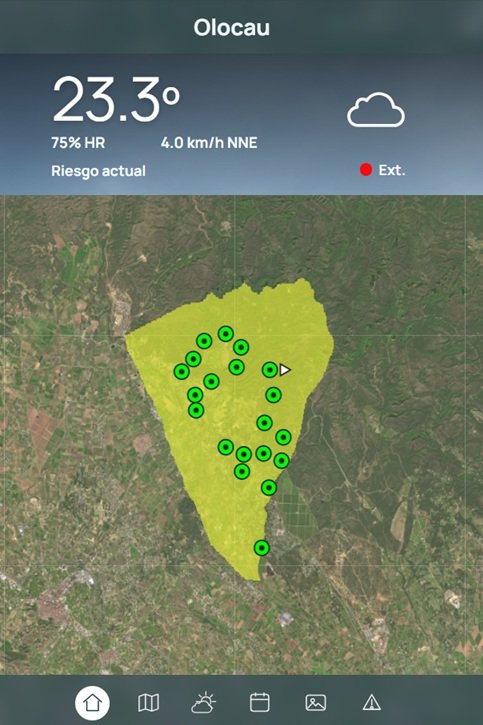Screen dimensions: 483x725
Task: Click the 23.3° temperature reading
Action: click(x=116, y=99)
